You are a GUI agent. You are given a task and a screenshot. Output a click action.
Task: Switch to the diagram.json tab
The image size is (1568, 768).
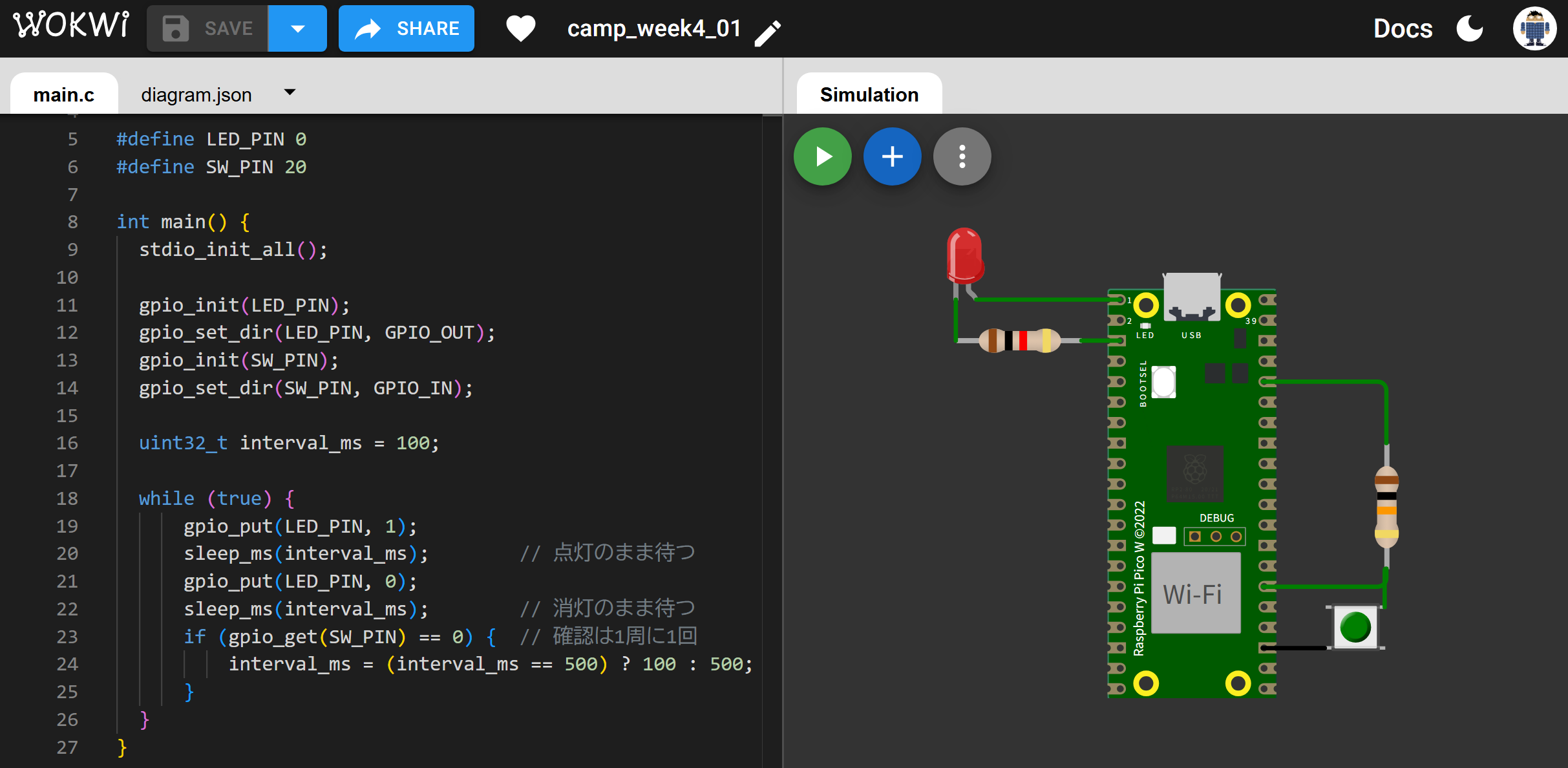pos(196,94)
